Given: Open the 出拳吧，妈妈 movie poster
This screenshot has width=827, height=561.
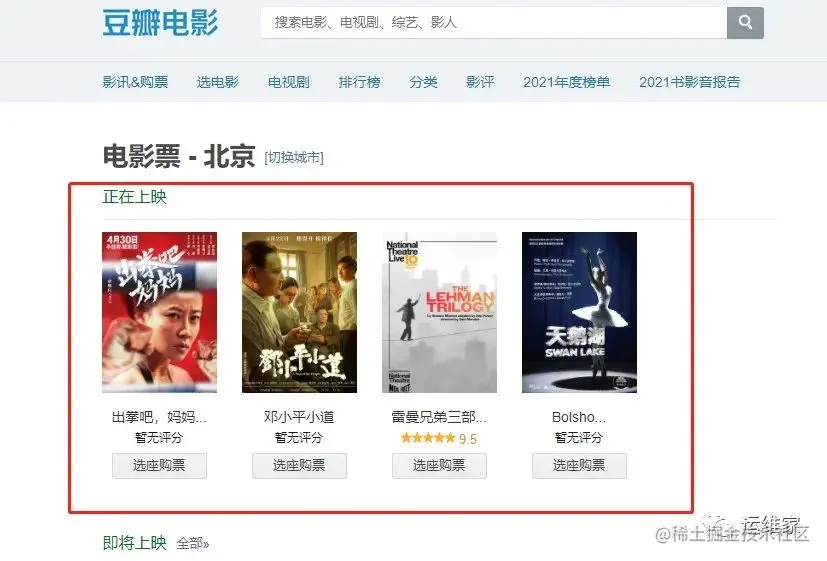Looking at the screenshot, I should pos(159,312).
